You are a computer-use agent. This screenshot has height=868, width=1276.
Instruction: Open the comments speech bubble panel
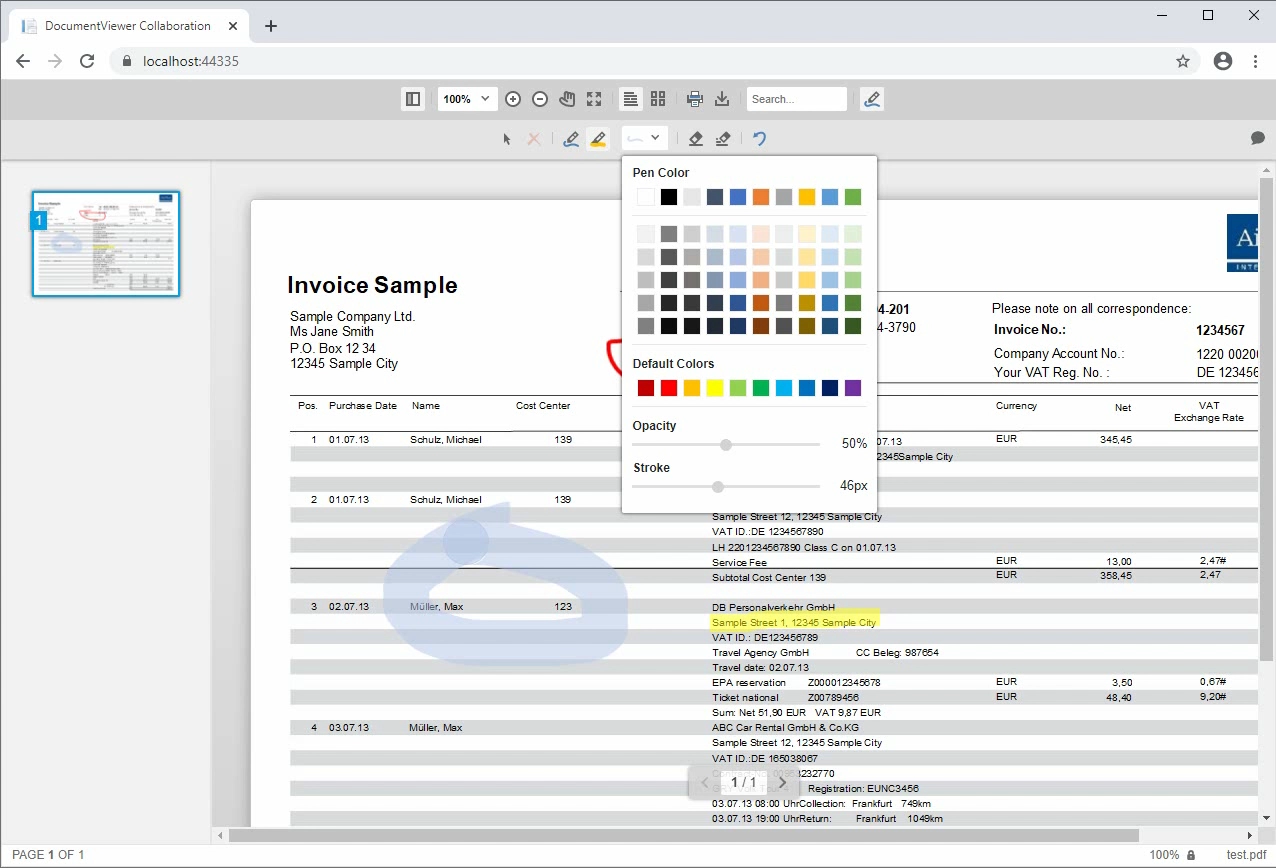tap(1258, 138)
